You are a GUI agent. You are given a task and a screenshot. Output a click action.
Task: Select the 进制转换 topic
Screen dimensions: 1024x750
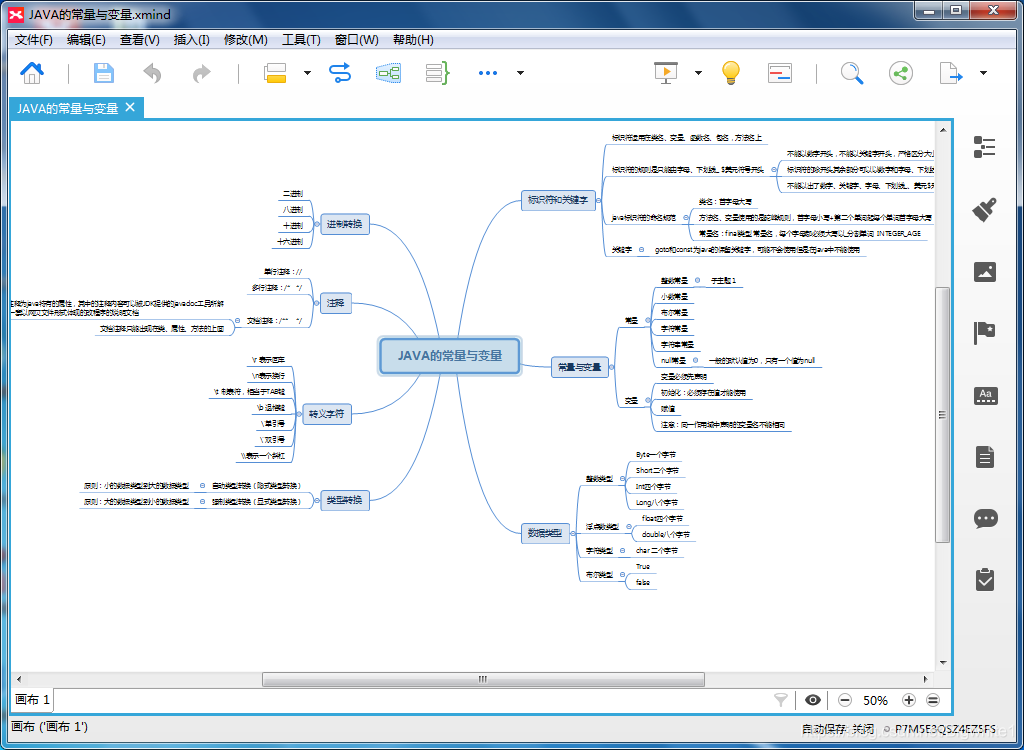click(345, 224)
